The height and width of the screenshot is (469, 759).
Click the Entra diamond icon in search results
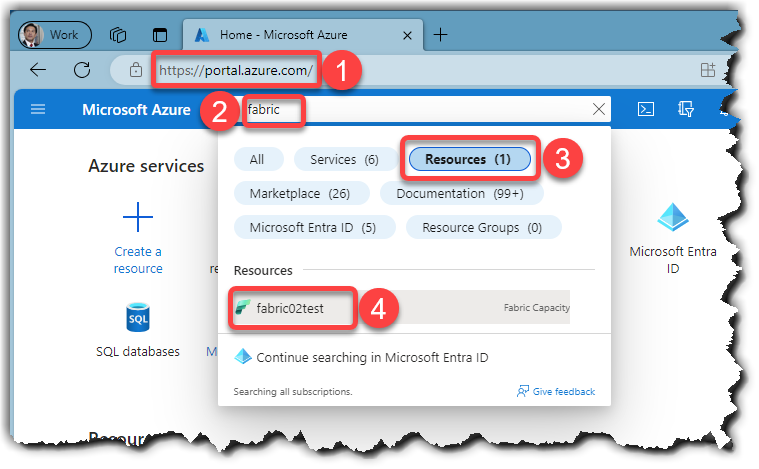pos(243,357)
